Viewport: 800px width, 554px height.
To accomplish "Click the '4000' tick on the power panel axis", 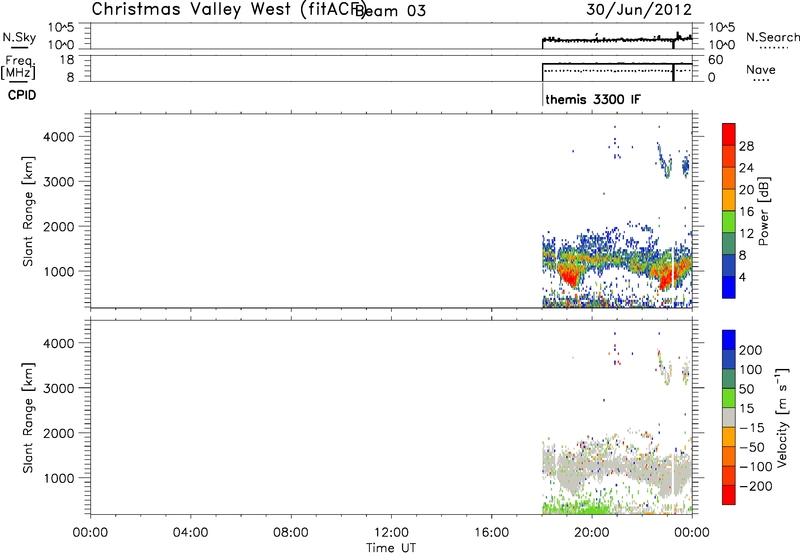I will (x=59, y=137).
